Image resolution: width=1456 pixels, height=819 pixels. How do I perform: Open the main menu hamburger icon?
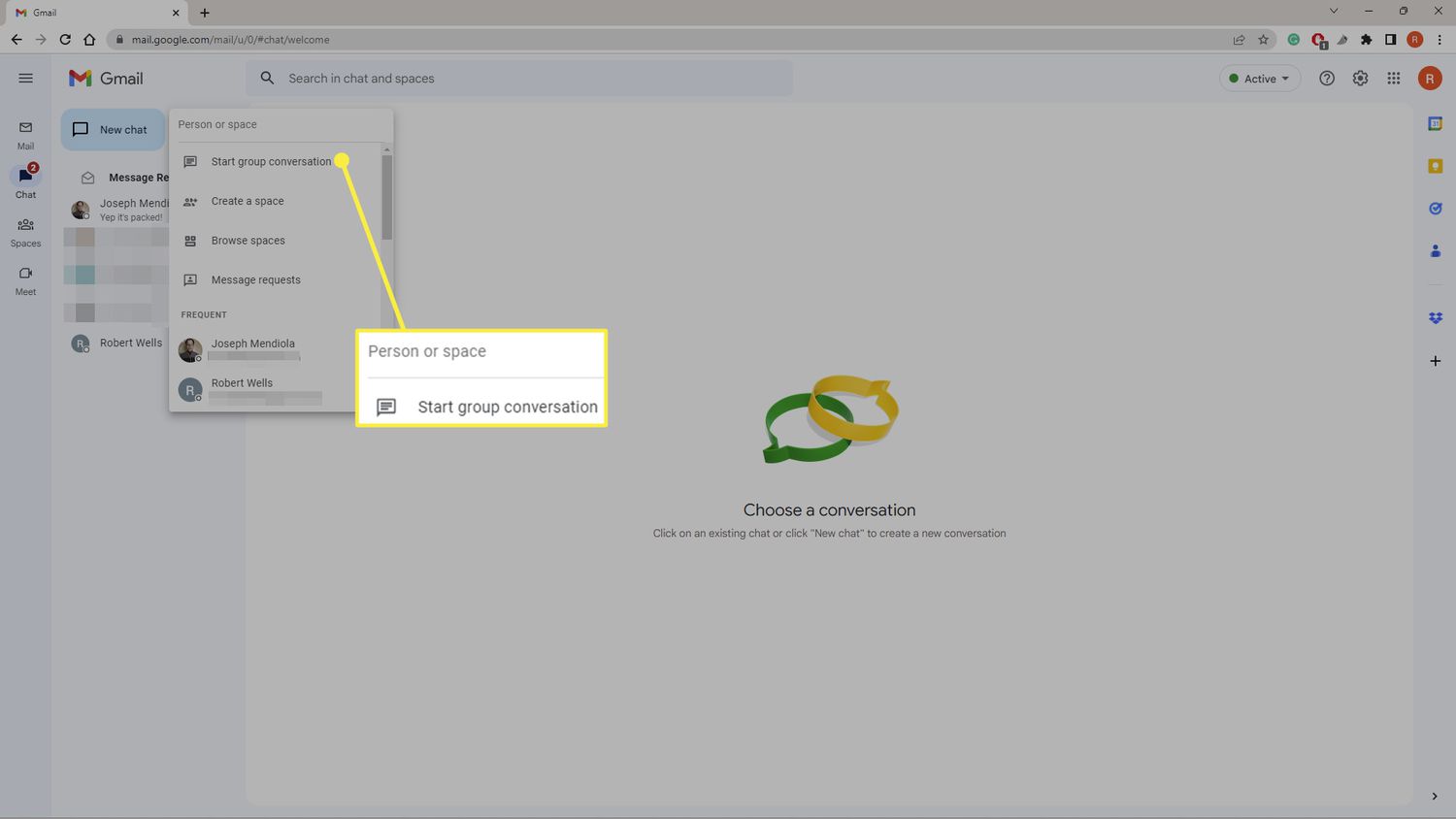[25, 79]
